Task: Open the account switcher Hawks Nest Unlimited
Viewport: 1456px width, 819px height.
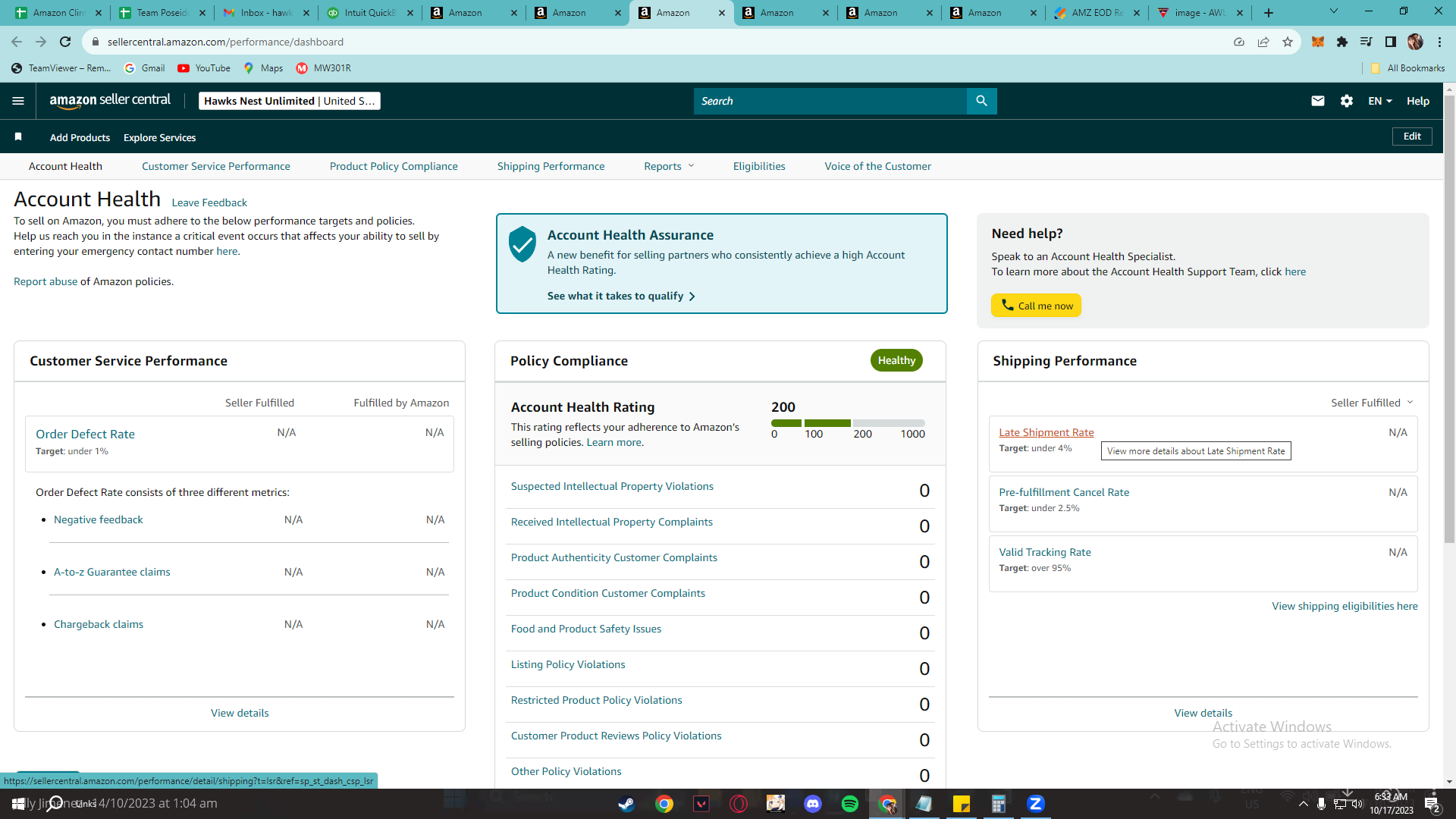Action: click(290, 101)
